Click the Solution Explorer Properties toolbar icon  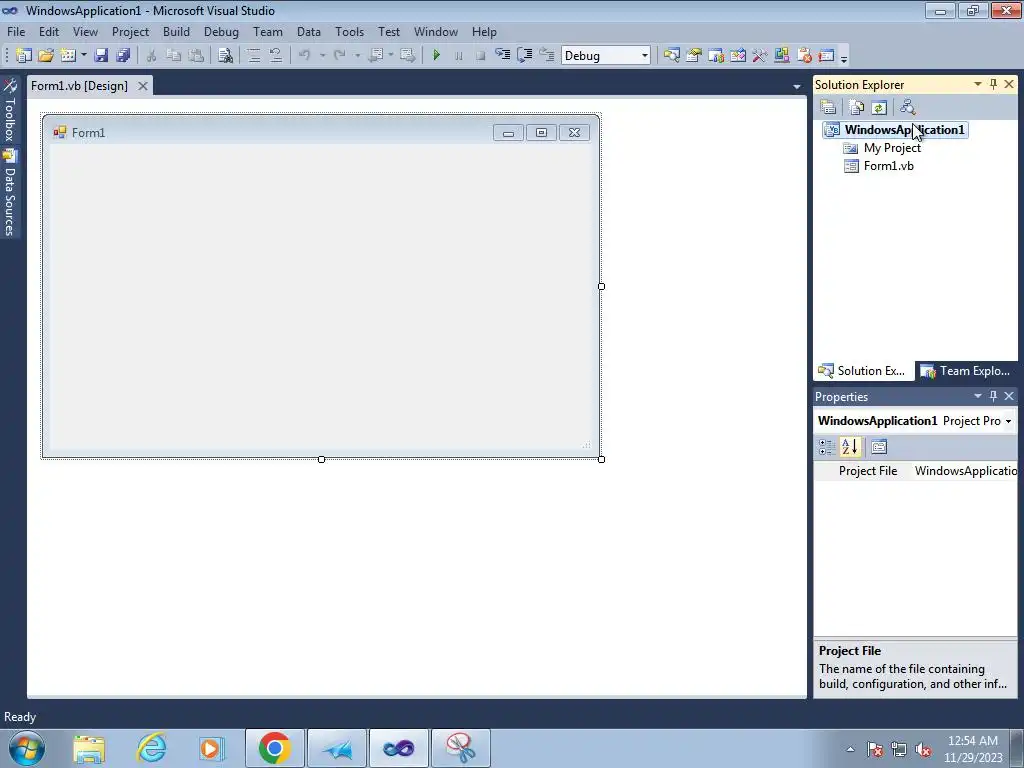pyautogui.click(x=828, y=107)
